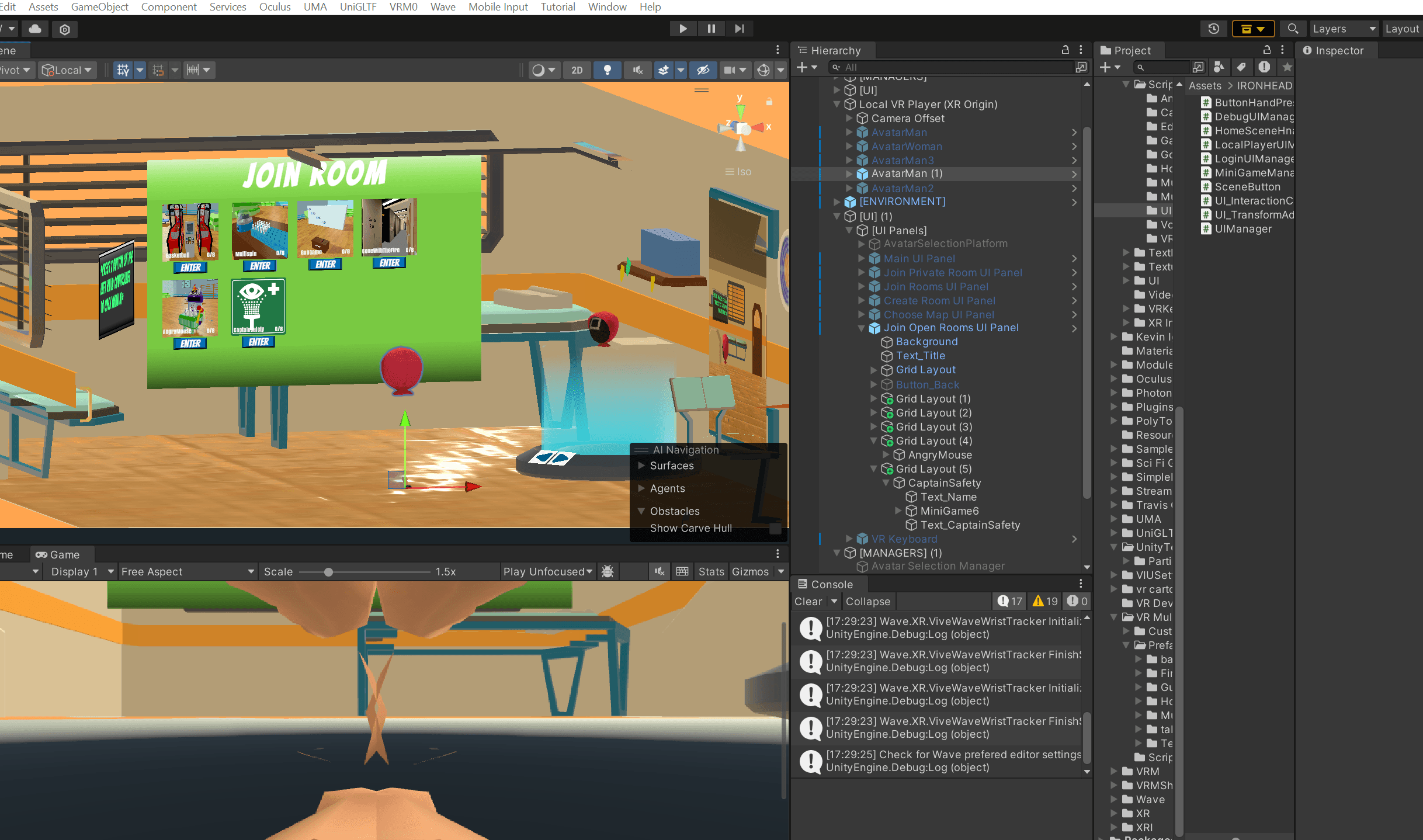The height and width of the screenshot is (840, 1423).
Task: Click the Hierarchy search field
Action: 952,67
